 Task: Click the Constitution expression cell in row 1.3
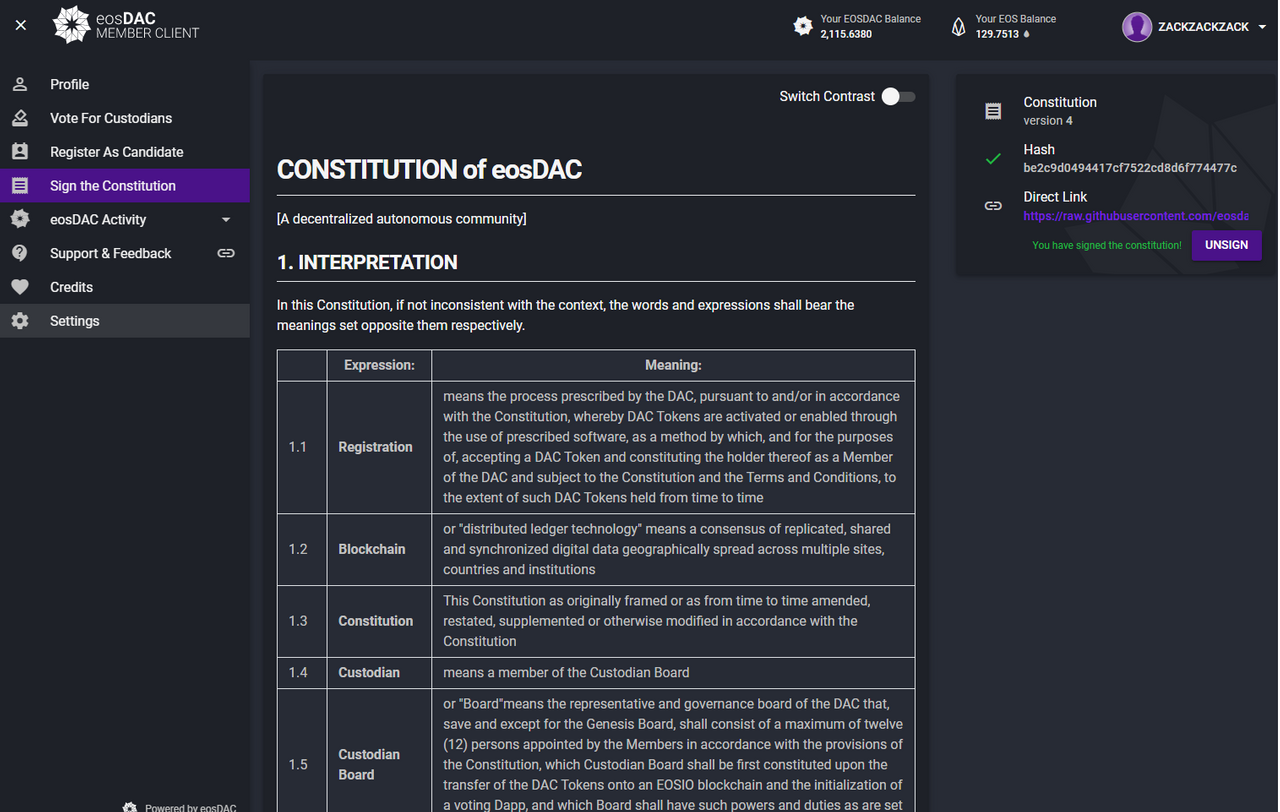379,621
